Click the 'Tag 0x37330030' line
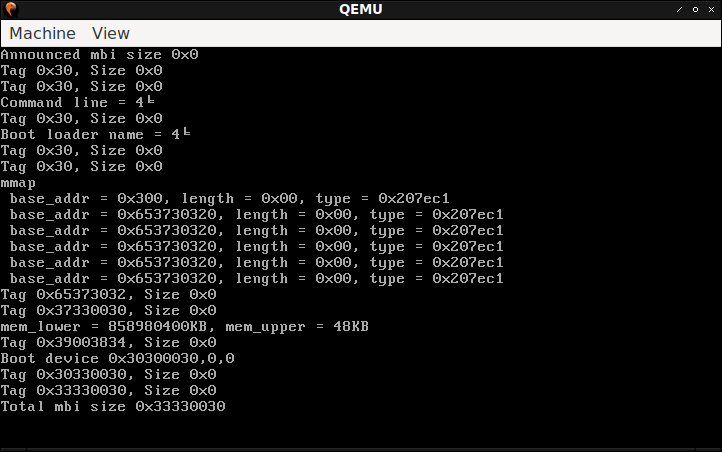Image resolution: width=722 pixels, height=452 pixels. coord(108,310)
